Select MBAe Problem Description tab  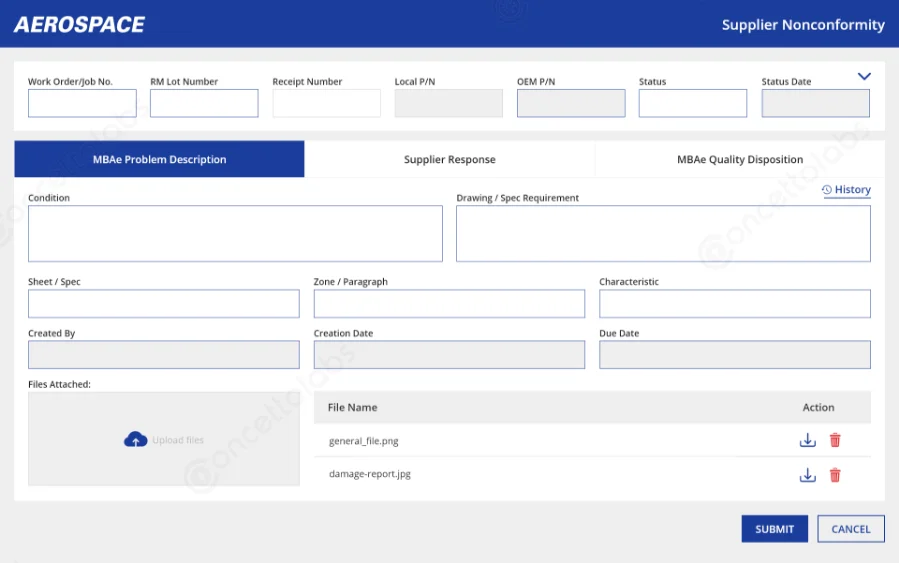[159, 160]
